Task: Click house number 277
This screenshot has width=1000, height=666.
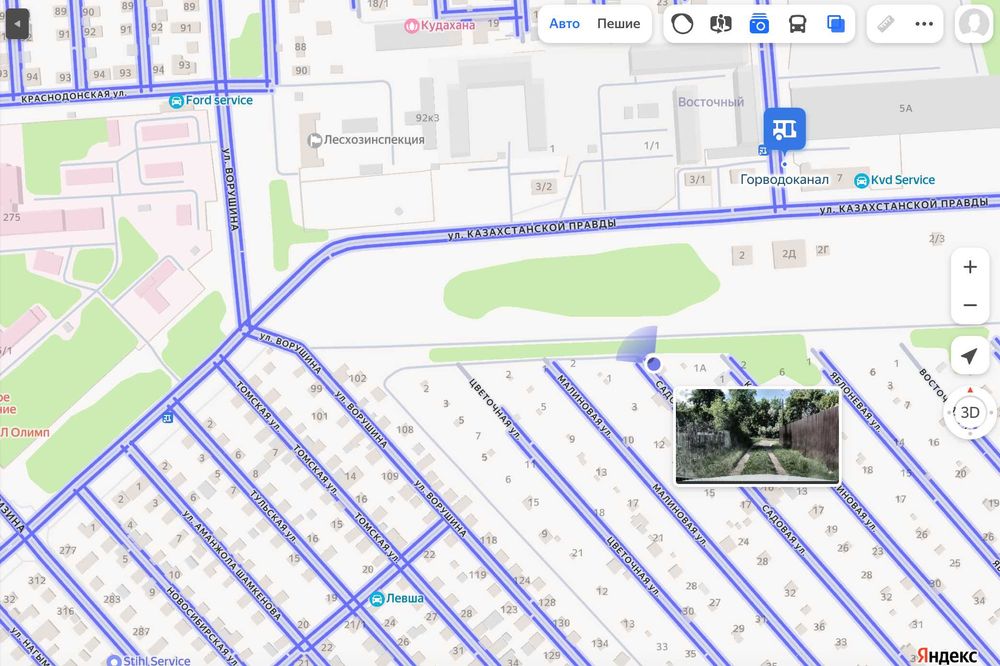Action: click(68, 550)
